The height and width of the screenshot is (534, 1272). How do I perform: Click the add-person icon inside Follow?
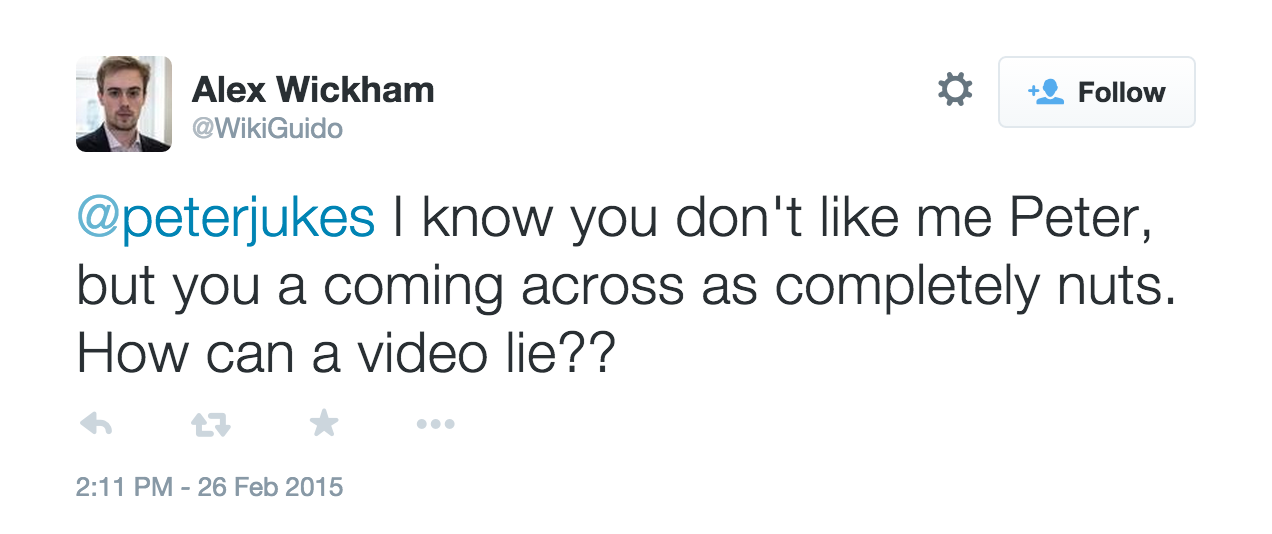(x=1045, y=92)
